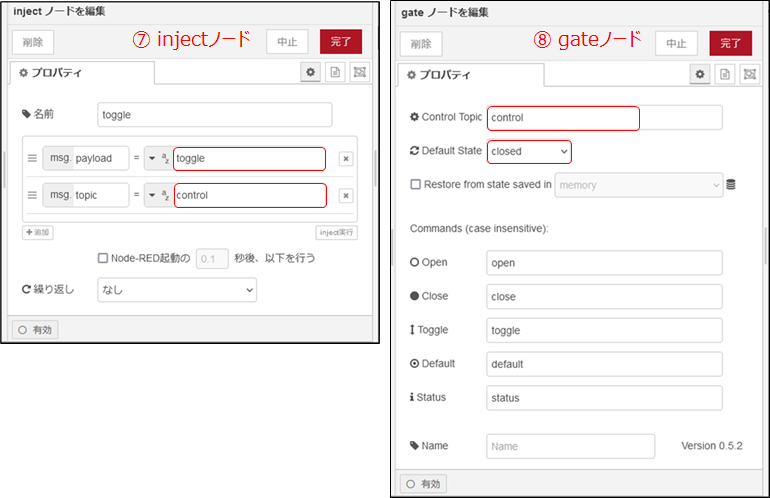Open inject node description document icon
The width and height of the screenshot is (770, 498).
coord(336,73)
